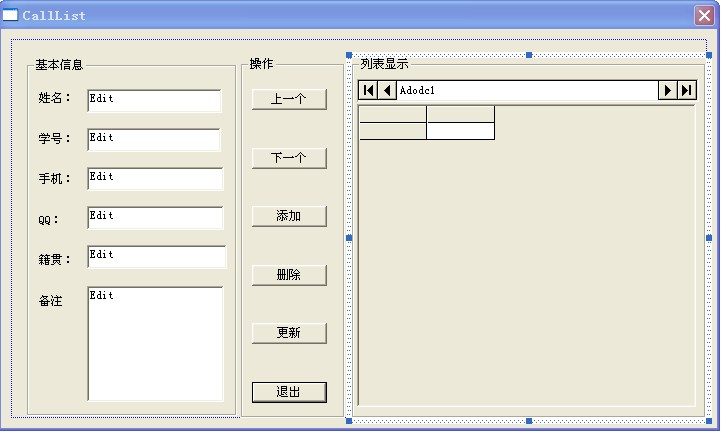Go to previous record in Adodc1 control
This screenshot has width=728, height=438.
click(x=387, y=90)
